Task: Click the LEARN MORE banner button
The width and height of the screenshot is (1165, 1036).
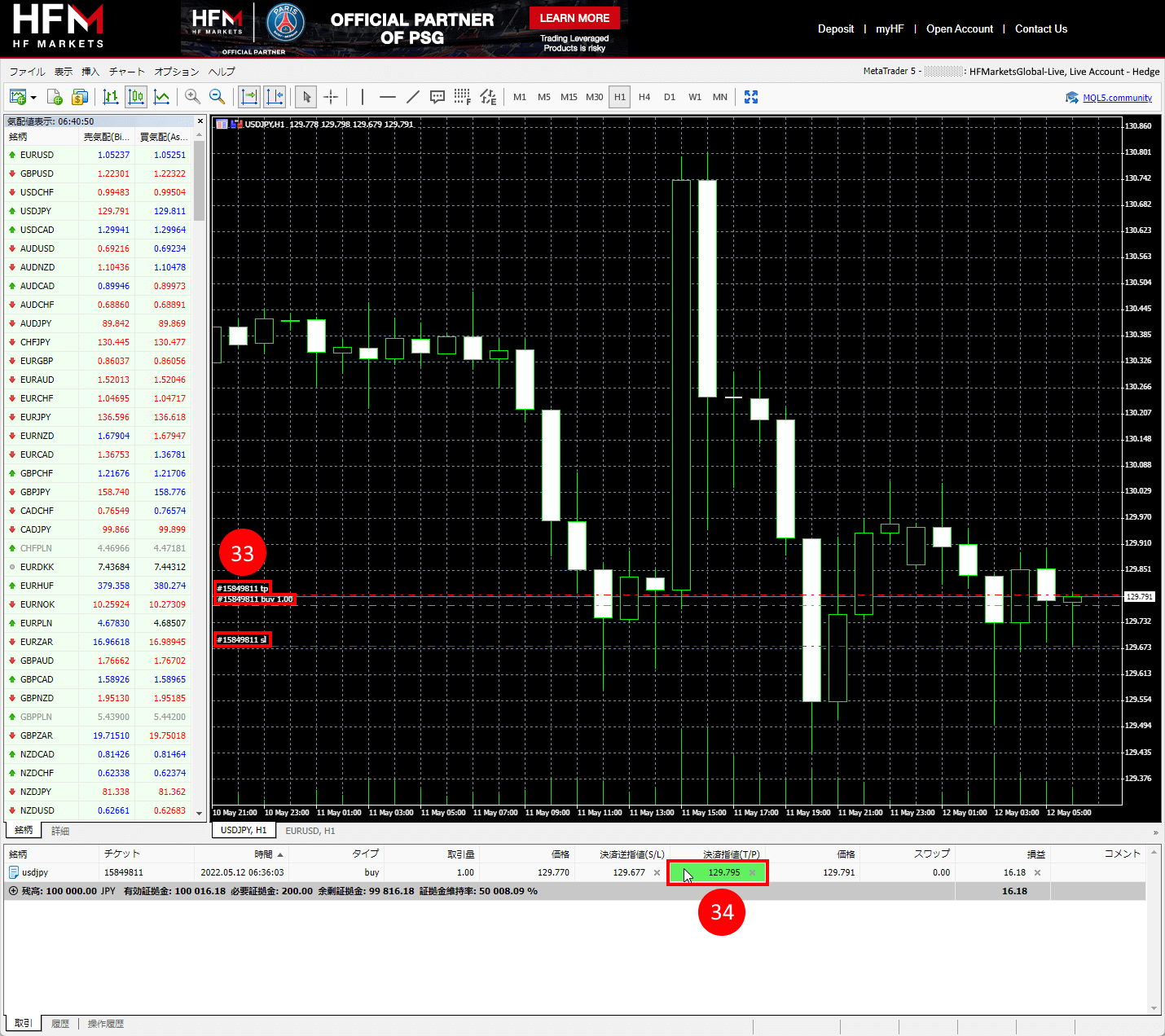Action: [574, 18]
